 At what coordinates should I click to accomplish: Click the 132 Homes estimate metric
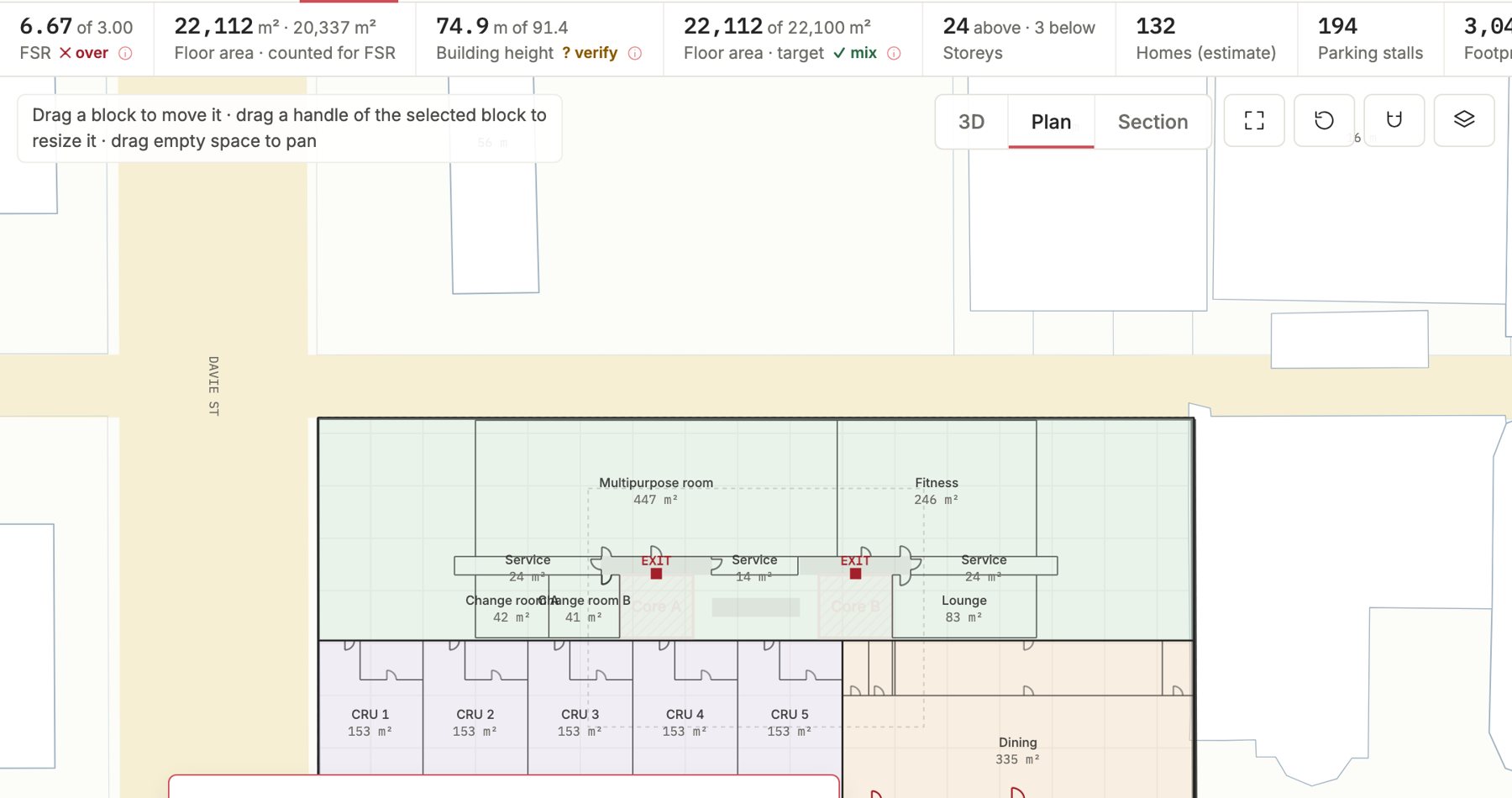coord(1206,39)
